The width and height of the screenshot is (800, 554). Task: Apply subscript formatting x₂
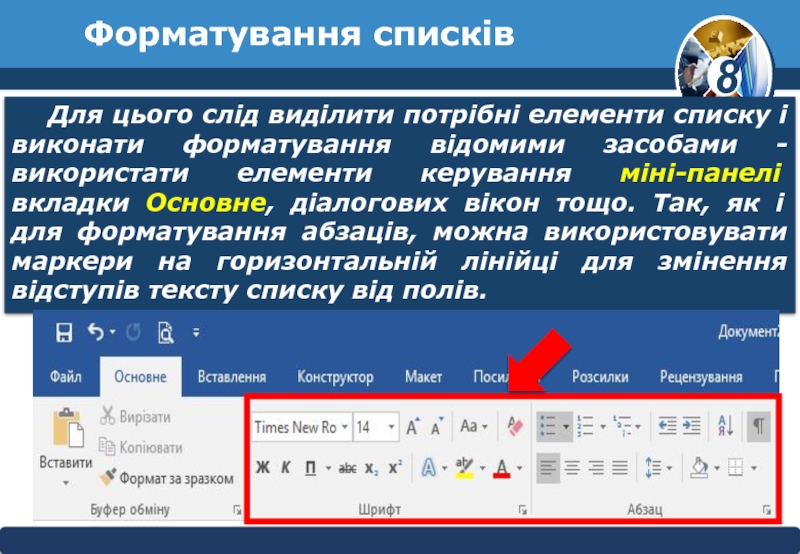[x=371, y=467]
